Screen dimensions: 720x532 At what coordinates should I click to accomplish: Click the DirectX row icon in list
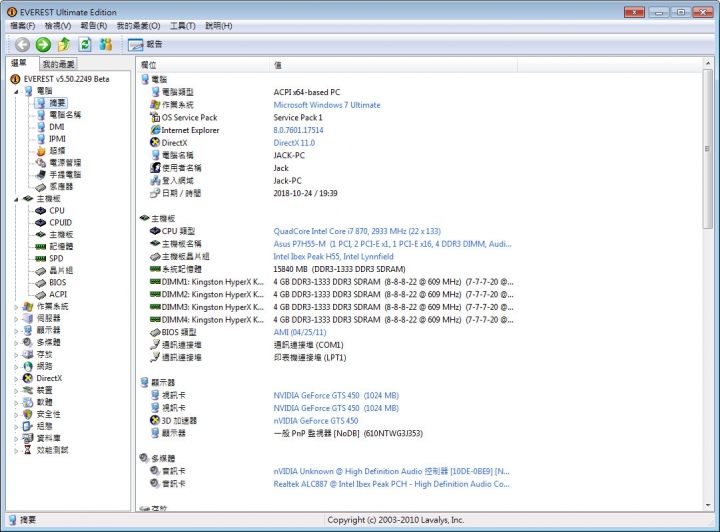[155, 143]
